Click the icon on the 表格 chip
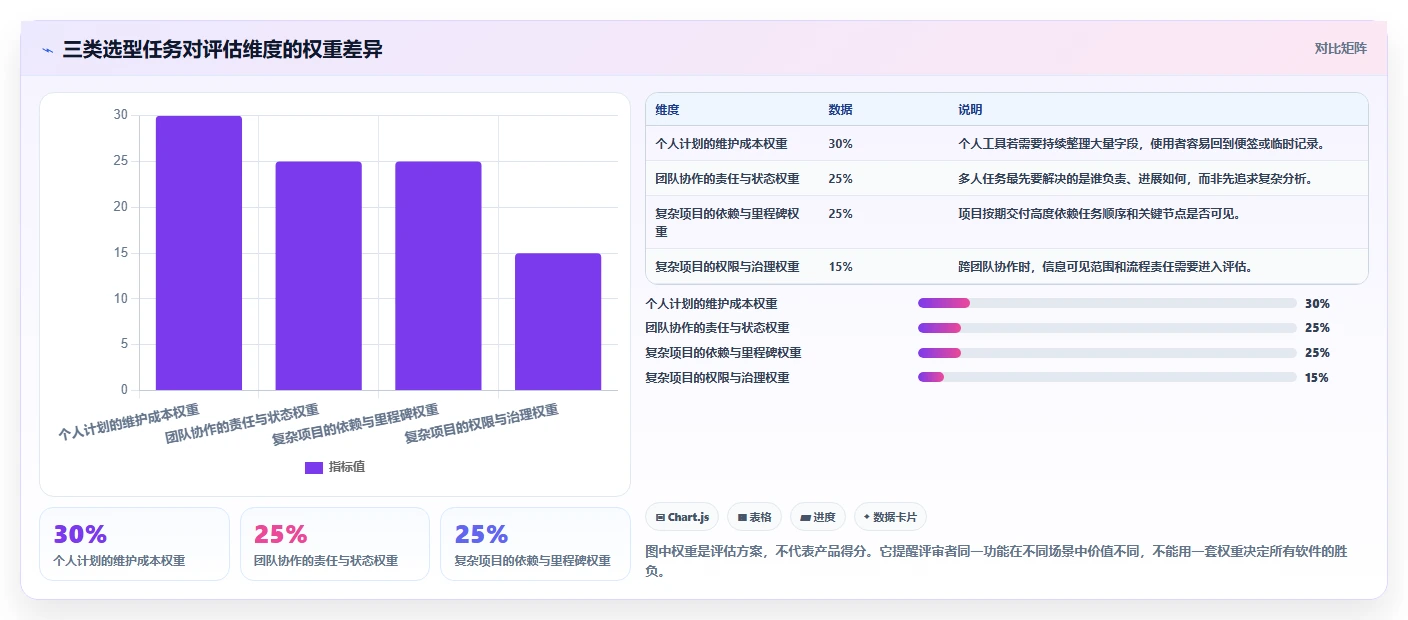Viewport: 1408px width, 620px height. (742, 517)
